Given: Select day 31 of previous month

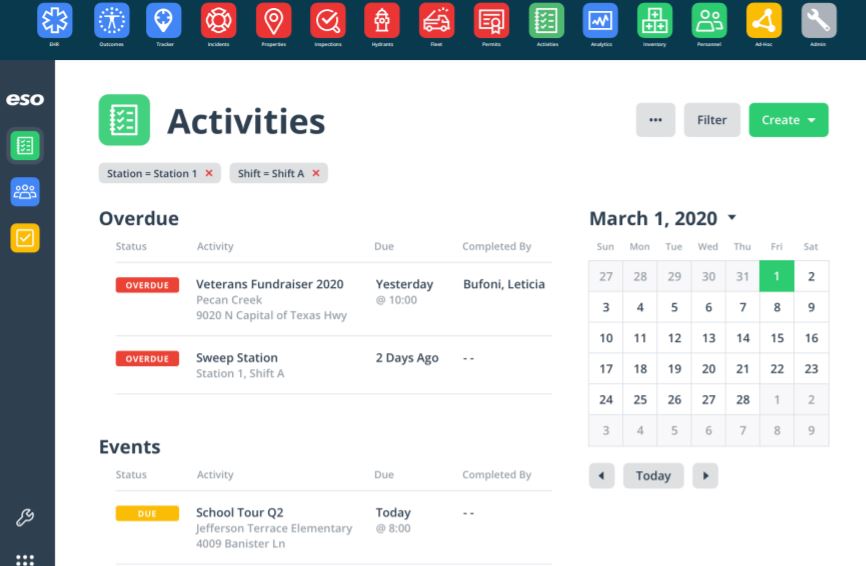Looking at the screenshot, I should point(743,276).
